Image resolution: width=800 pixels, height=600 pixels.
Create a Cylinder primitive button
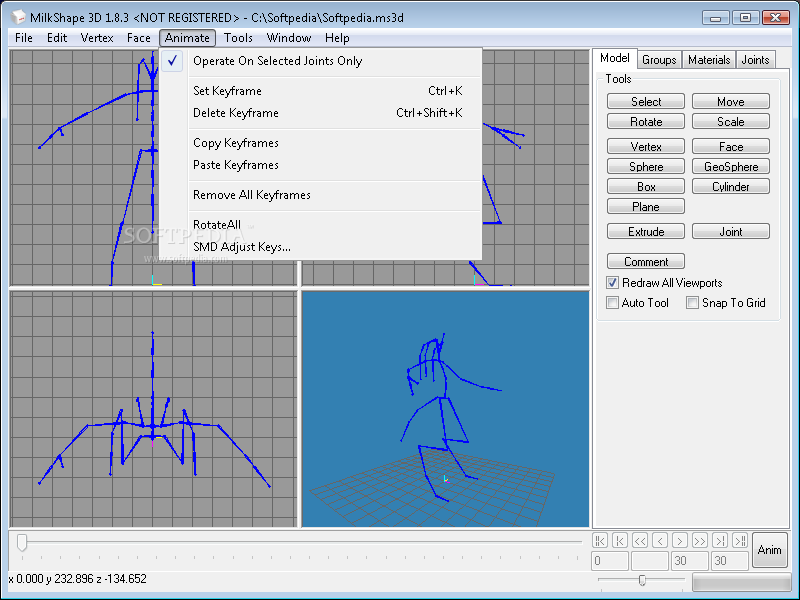pyautogui.click(x=731, y=186)
